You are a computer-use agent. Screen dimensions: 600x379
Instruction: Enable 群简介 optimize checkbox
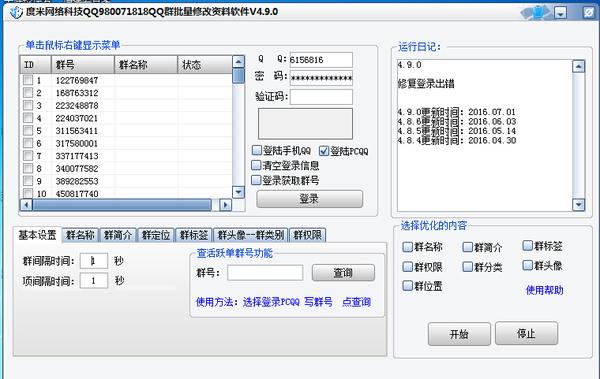(x=468, y=247)
